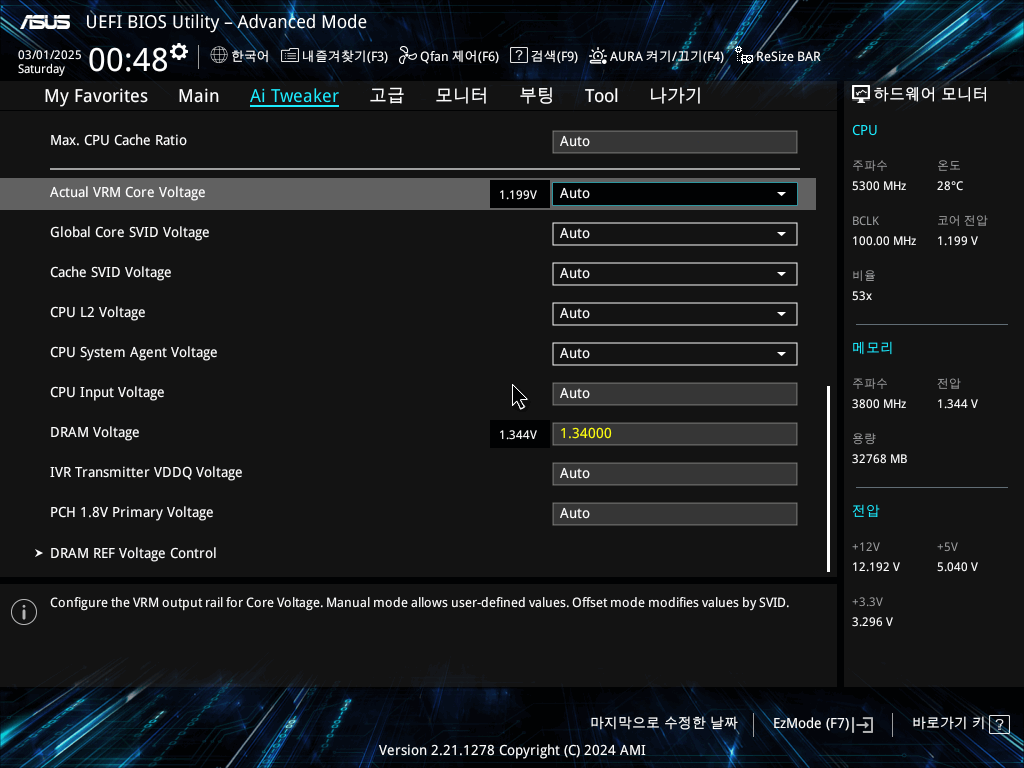Screen dimensions: 1024x768
Task: Click the 100.00 MHz BCLK value
Action: 884,241
